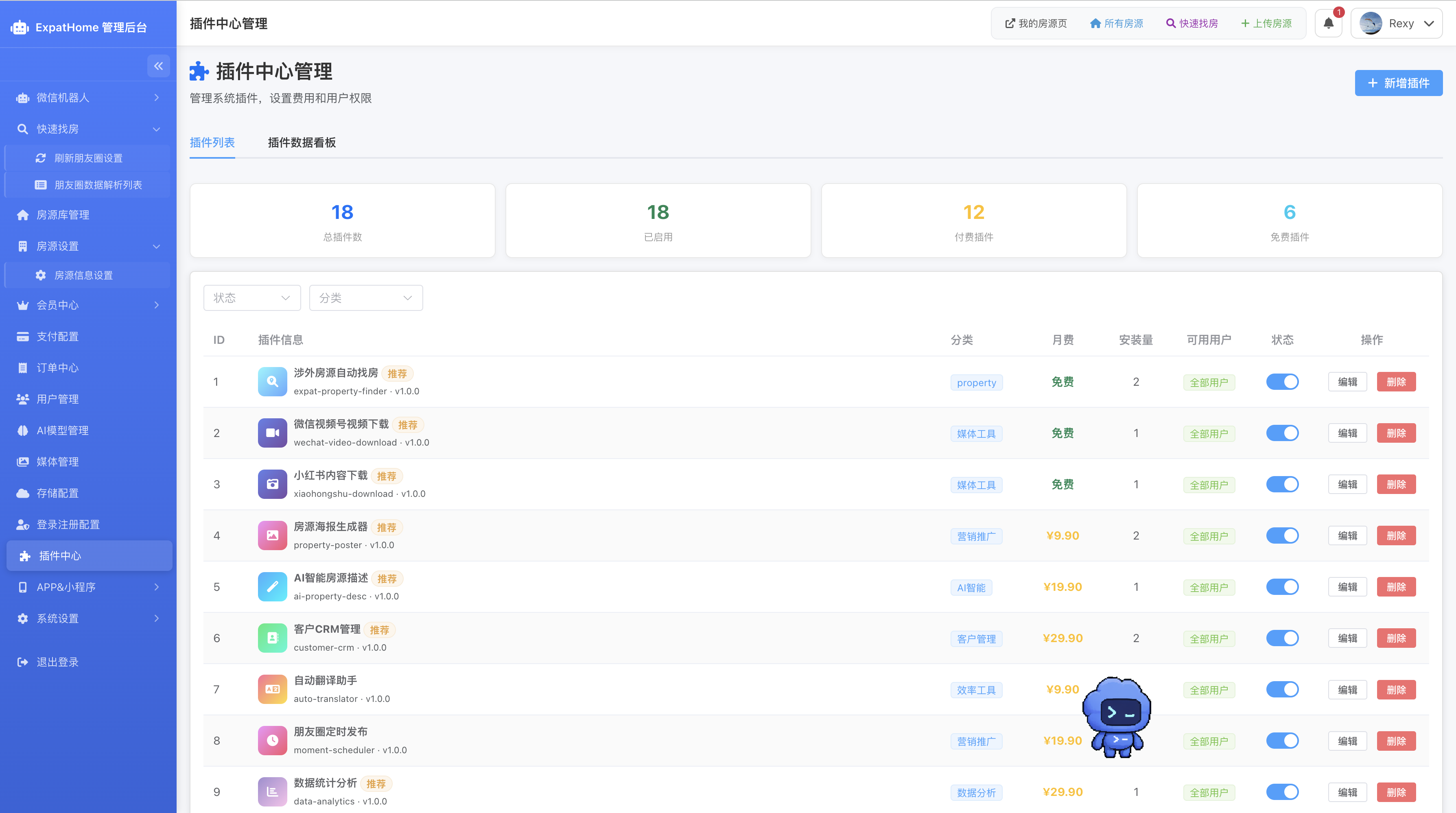Open the Rexy account dropdown arrow
This screenshot has width=1456, height=813.
coord(1429,24)
